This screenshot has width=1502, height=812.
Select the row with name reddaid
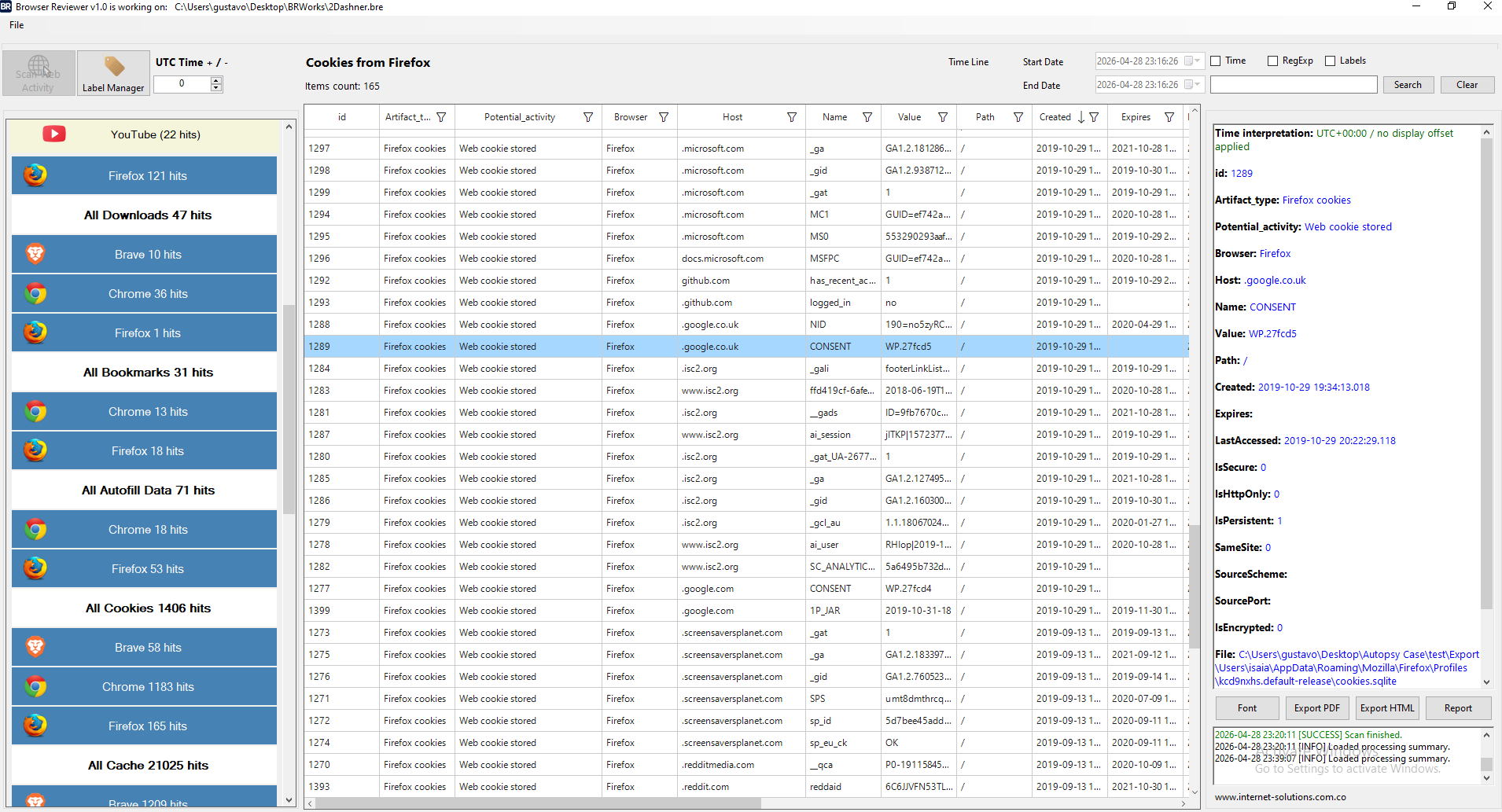[745, 786]
